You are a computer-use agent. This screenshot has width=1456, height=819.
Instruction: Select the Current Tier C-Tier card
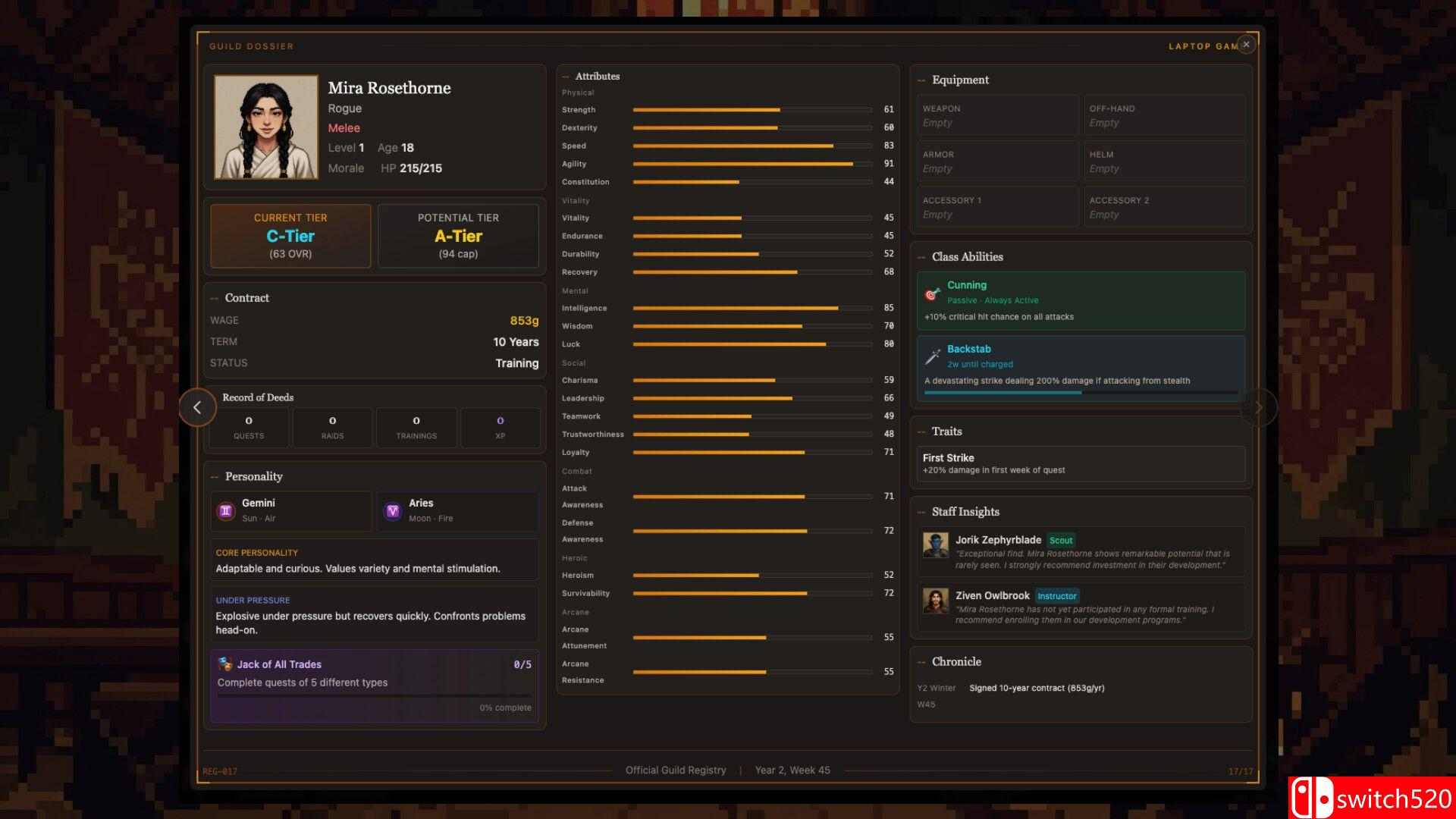coord(290,236)
